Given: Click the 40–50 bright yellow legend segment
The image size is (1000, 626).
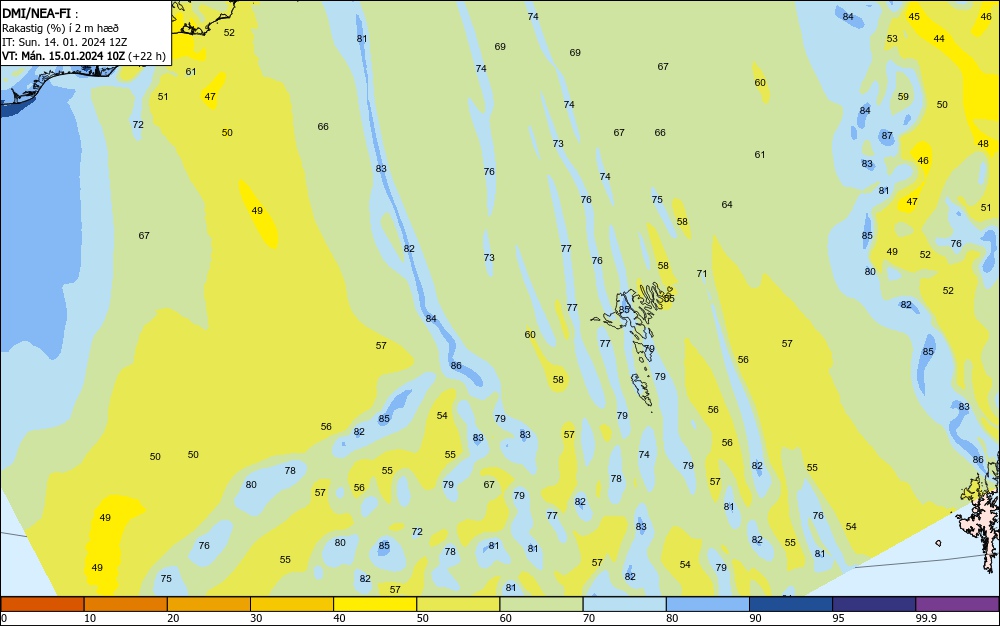Looking at the screenshot, I should pos(375,604).
